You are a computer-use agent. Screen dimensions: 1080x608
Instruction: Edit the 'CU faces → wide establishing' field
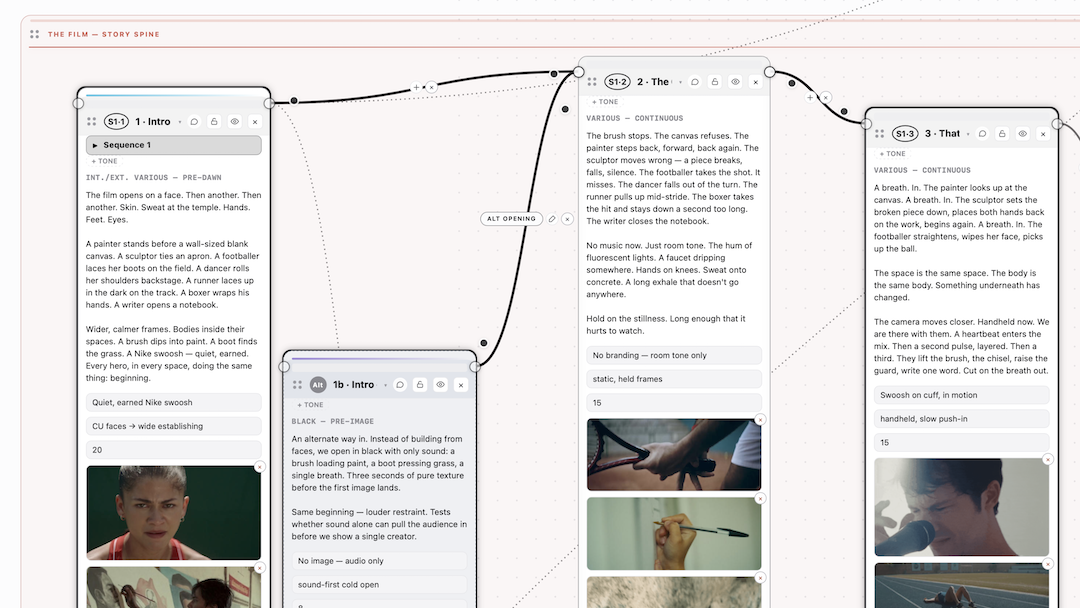[x=174, y=426]
